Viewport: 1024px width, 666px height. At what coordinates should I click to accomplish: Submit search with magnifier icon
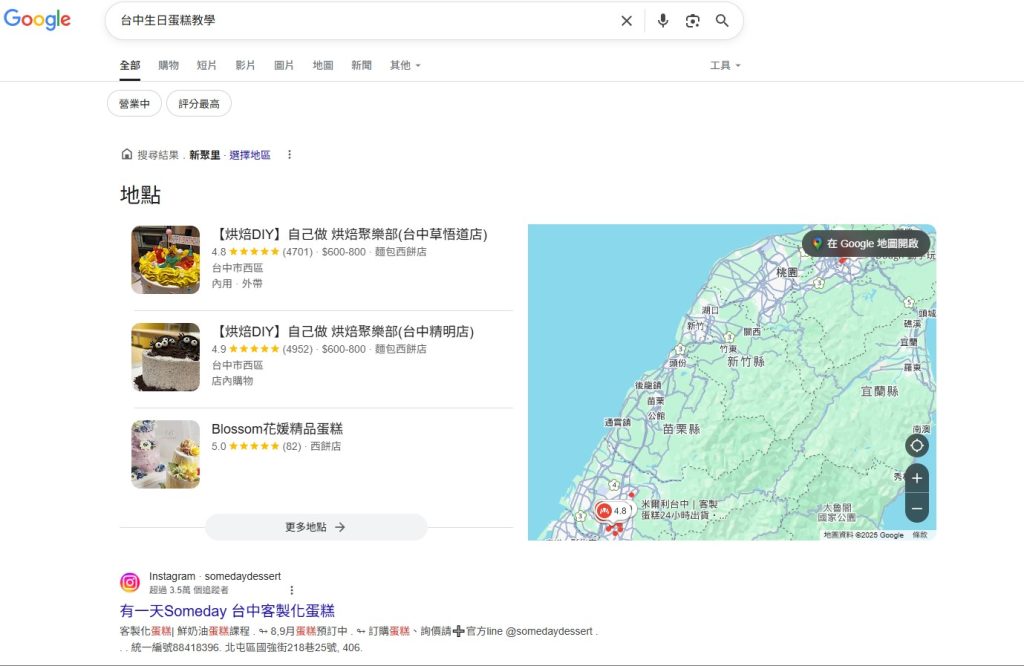coord(722,21)
